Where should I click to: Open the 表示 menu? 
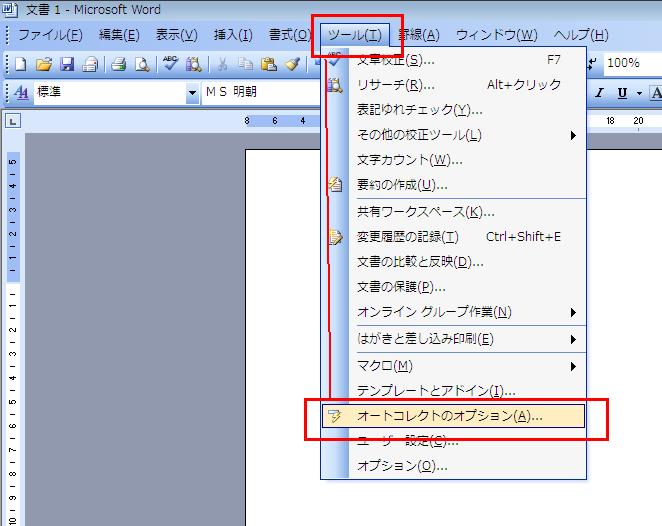176,35
